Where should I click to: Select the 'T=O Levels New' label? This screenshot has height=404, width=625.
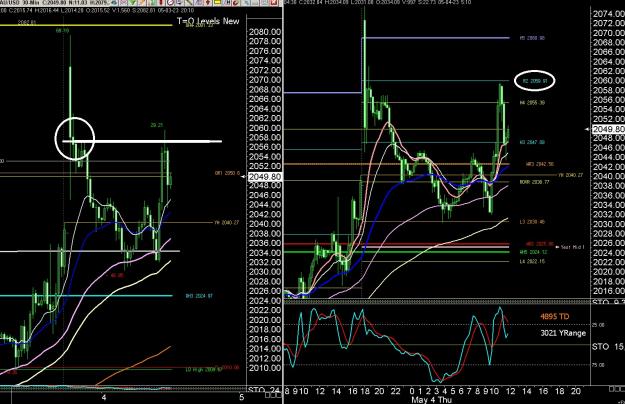pyautogui.click(x=208, y=21)
